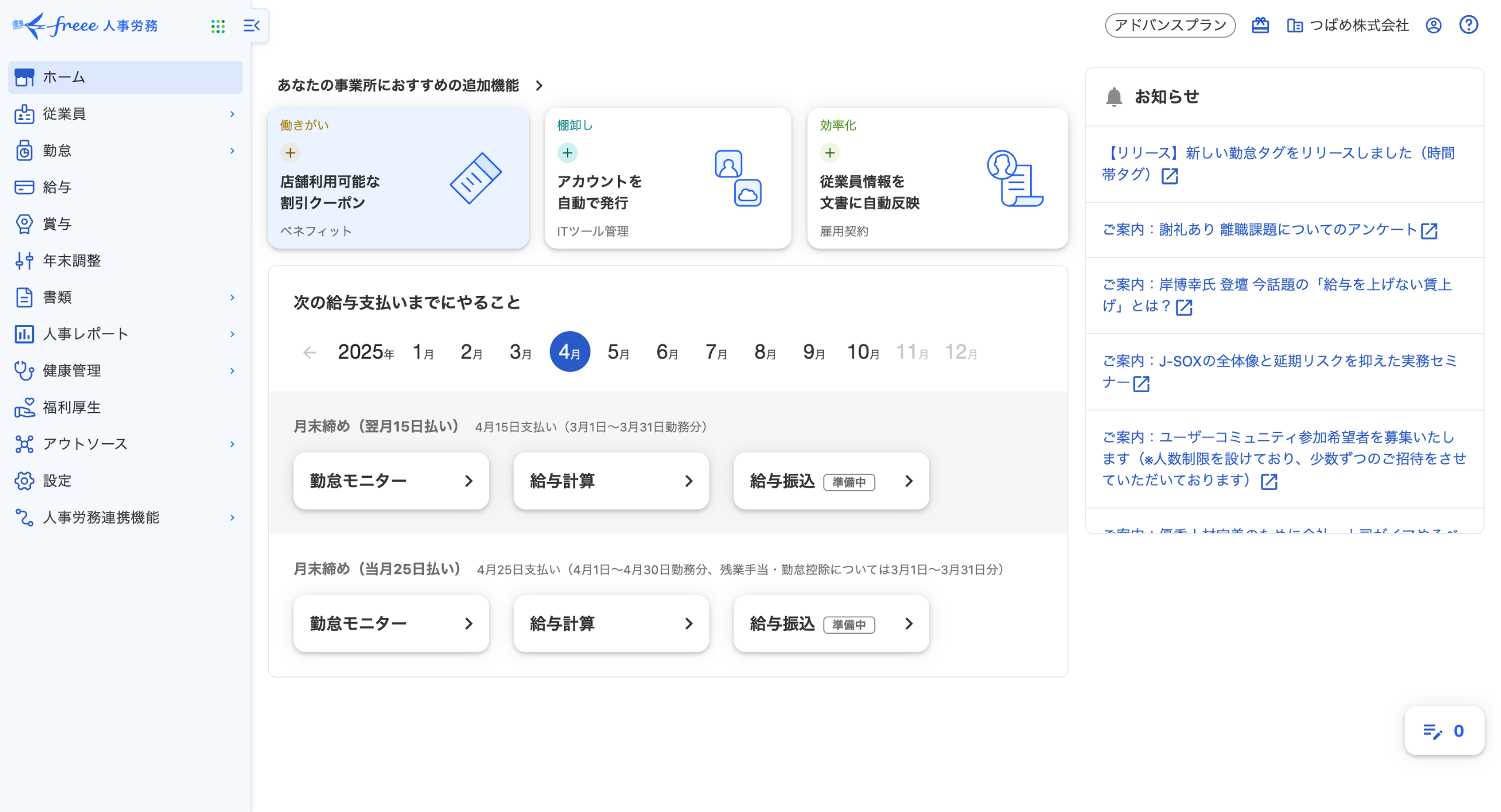Select the 5月 month tab
Viewport: 1501px width, 812px height.
pos(618,352)
